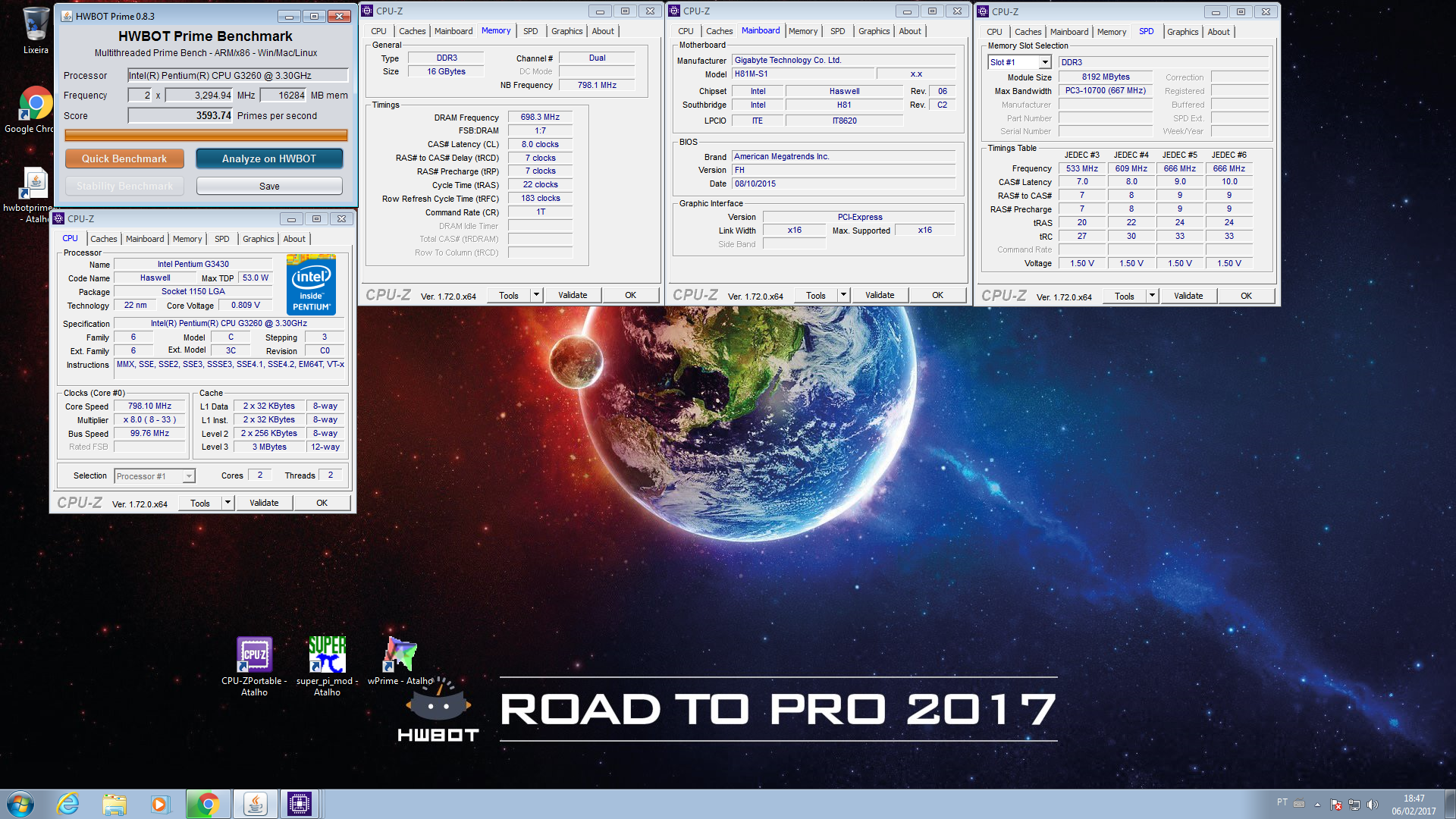Click Validate in the SPD tab window
The height and width of the screenshot is (819, 1456).
pyautogui.click(x=1188, y=296)
